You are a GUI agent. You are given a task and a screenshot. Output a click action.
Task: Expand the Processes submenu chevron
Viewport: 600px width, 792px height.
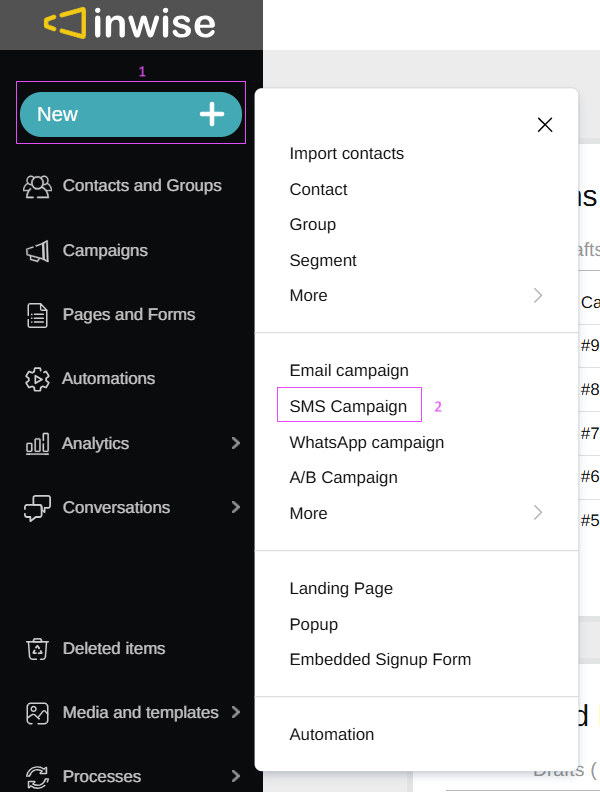click(x=235, y=776)
